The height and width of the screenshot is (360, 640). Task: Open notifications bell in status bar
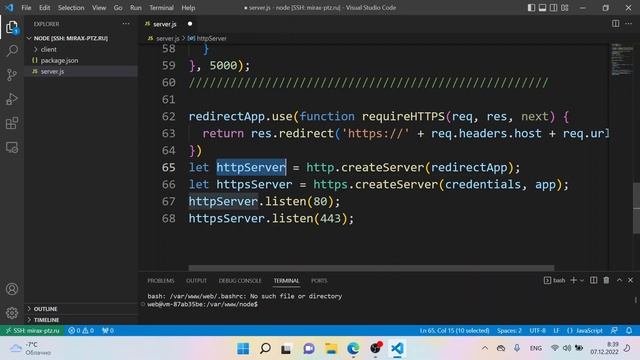(629, 331)
